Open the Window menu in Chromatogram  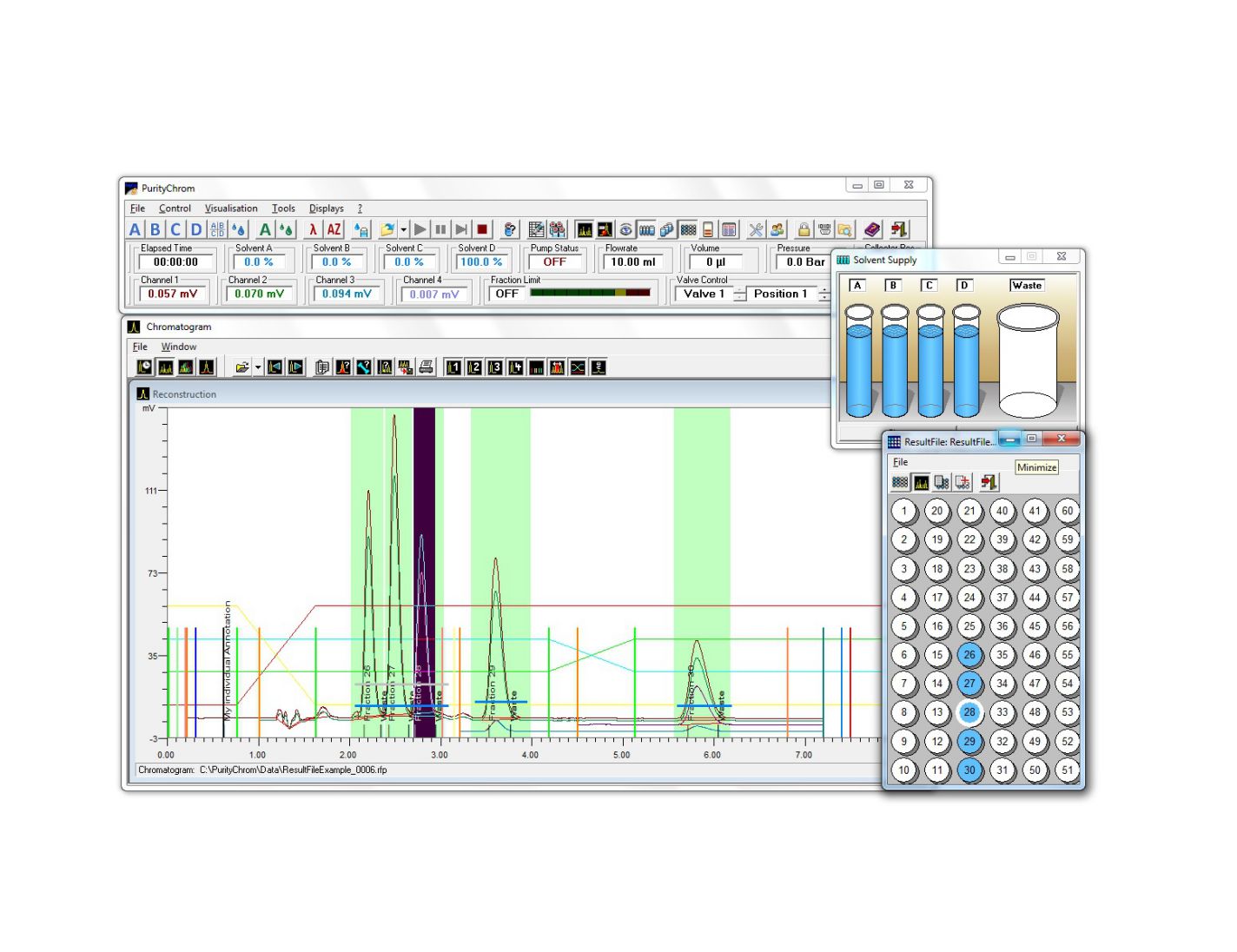click(179, 347)
